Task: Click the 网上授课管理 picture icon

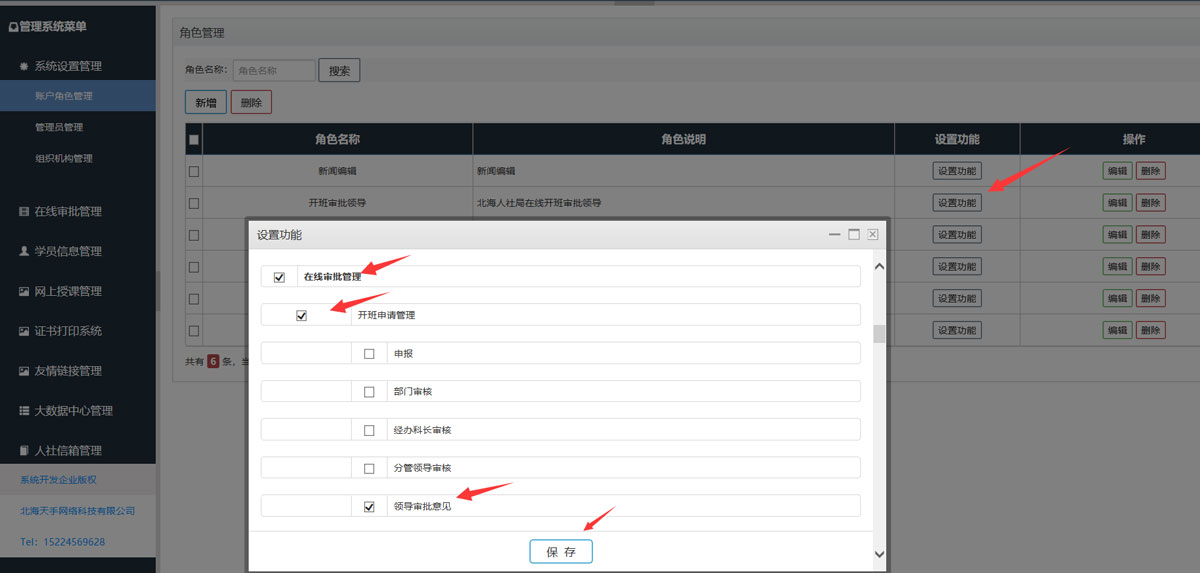Action: pyautogui.click(x=24, y=291)
